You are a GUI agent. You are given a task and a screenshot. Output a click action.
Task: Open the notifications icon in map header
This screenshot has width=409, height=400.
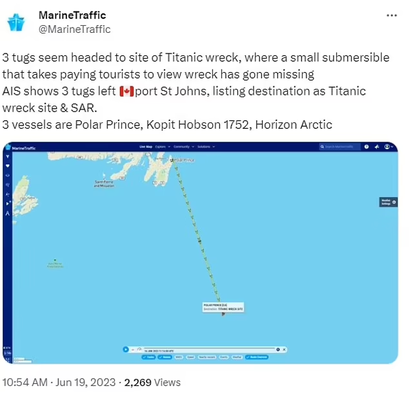377,147
